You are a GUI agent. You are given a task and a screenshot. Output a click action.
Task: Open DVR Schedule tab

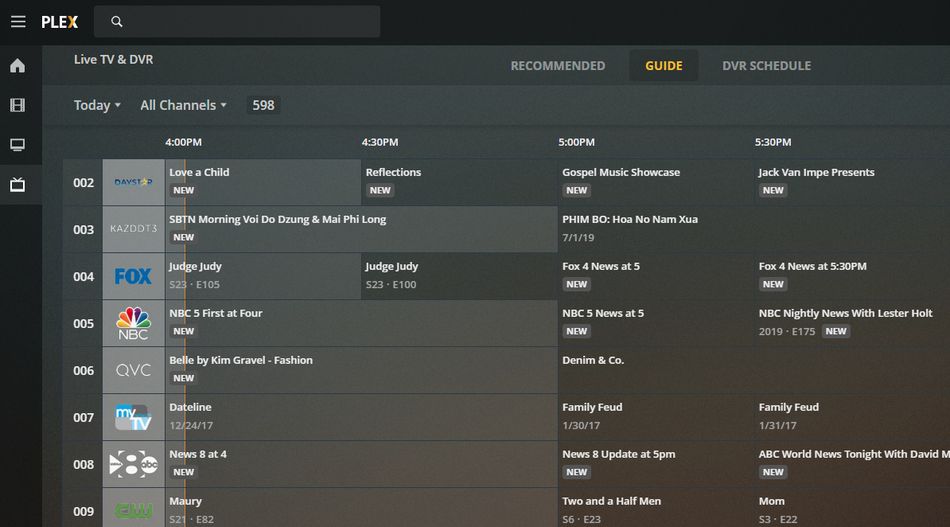click(x=766, y=65)
